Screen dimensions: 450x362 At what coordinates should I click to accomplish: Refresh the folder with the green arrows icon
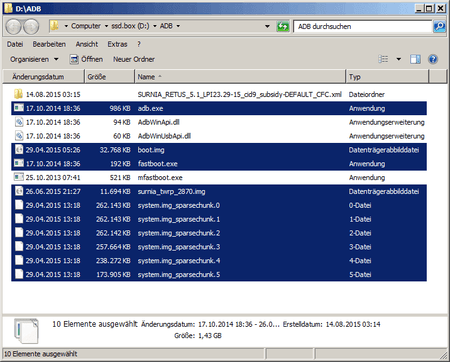(x=283, y=26)
